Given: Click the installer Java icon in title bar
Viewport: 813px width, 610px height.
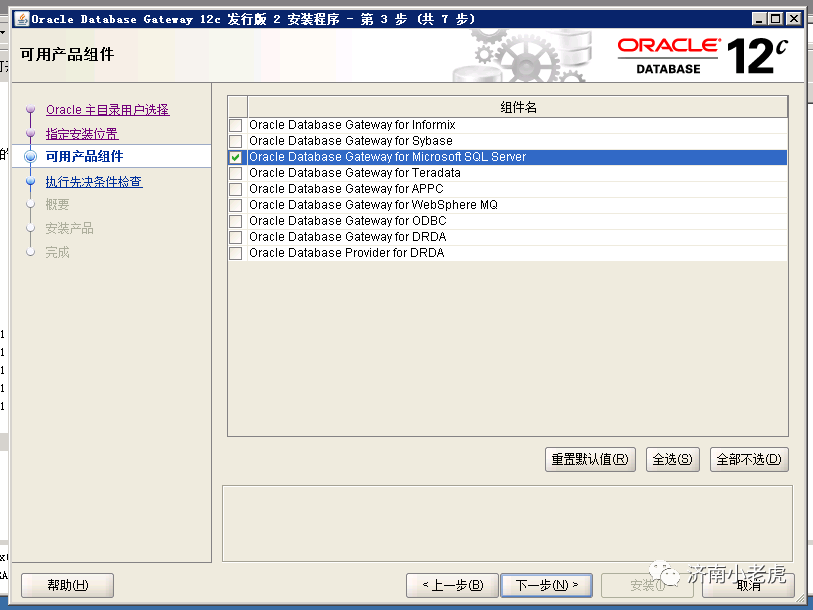Looking at the screenshot, I should pos(22,19).
